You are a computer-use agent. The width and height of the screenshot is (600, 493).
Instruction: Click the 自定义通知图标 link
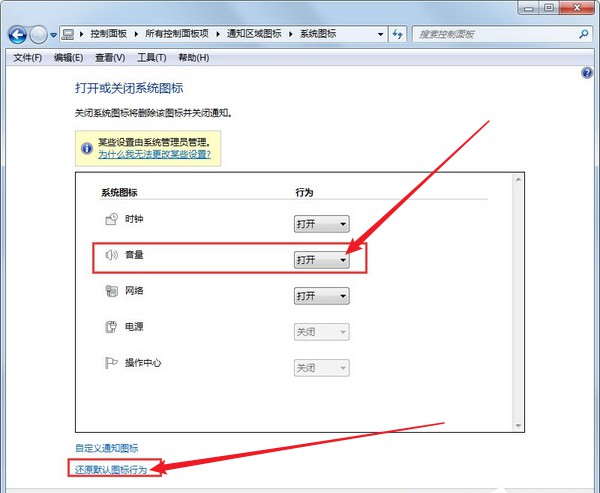point(106,448)
